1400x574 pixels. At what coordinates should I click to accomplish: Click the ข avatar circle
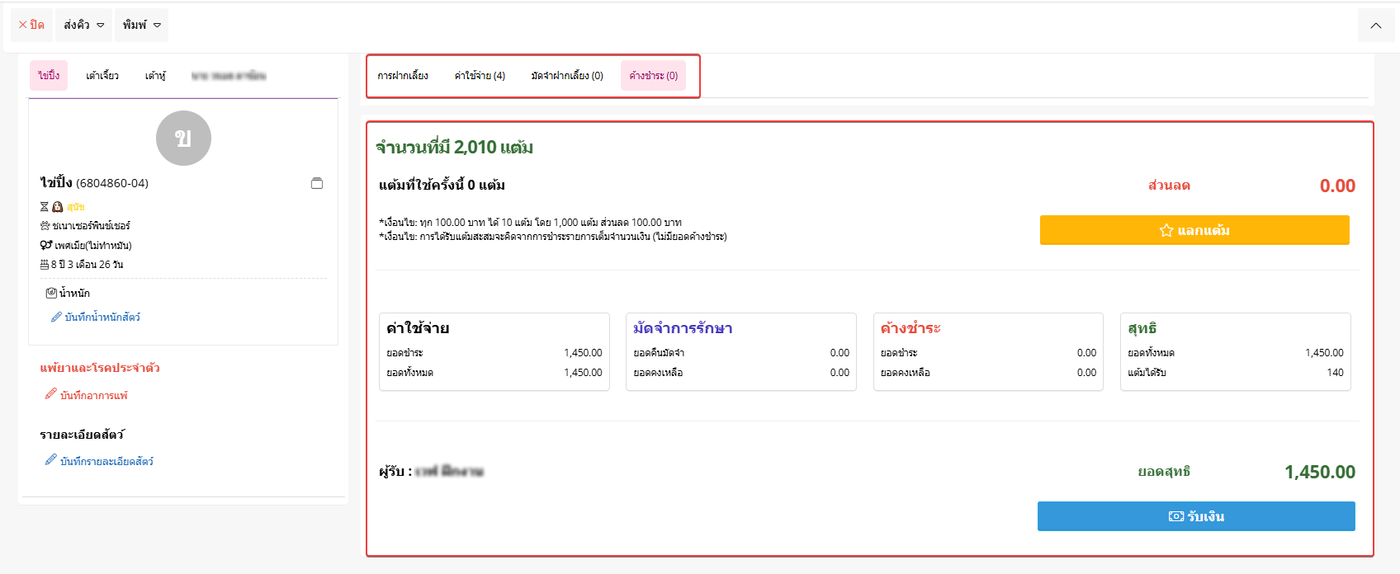183,138
